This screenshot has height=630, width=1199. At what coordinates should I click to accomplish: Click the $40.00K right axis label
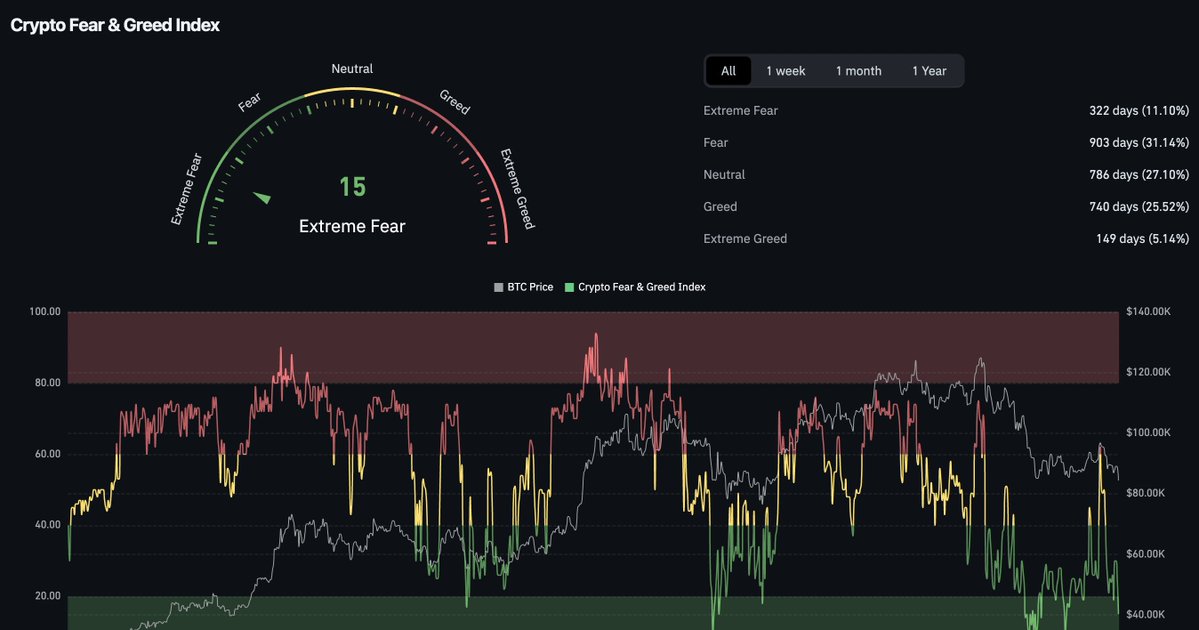pyautogui.click(x=1145, y=614)
